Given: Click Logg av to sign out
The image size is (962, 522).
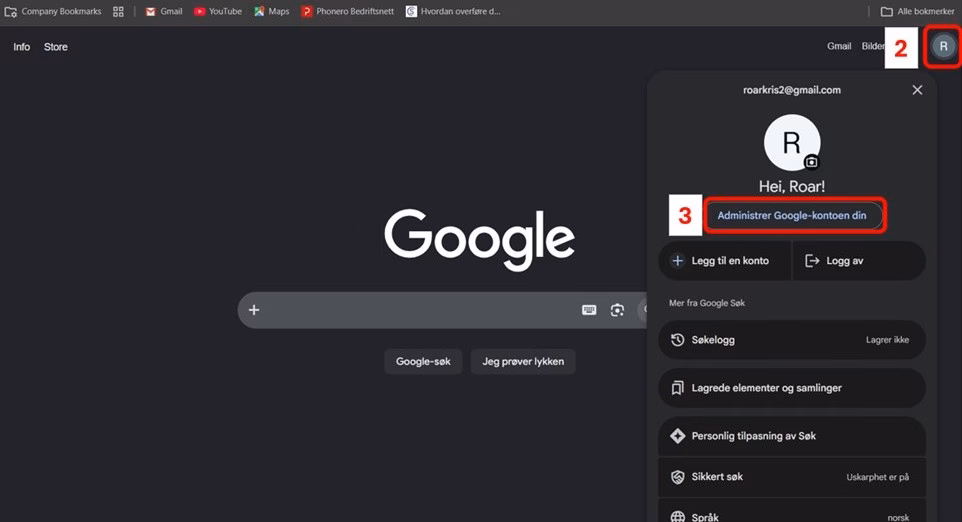Looking at the screenshot, I should 859,261.
